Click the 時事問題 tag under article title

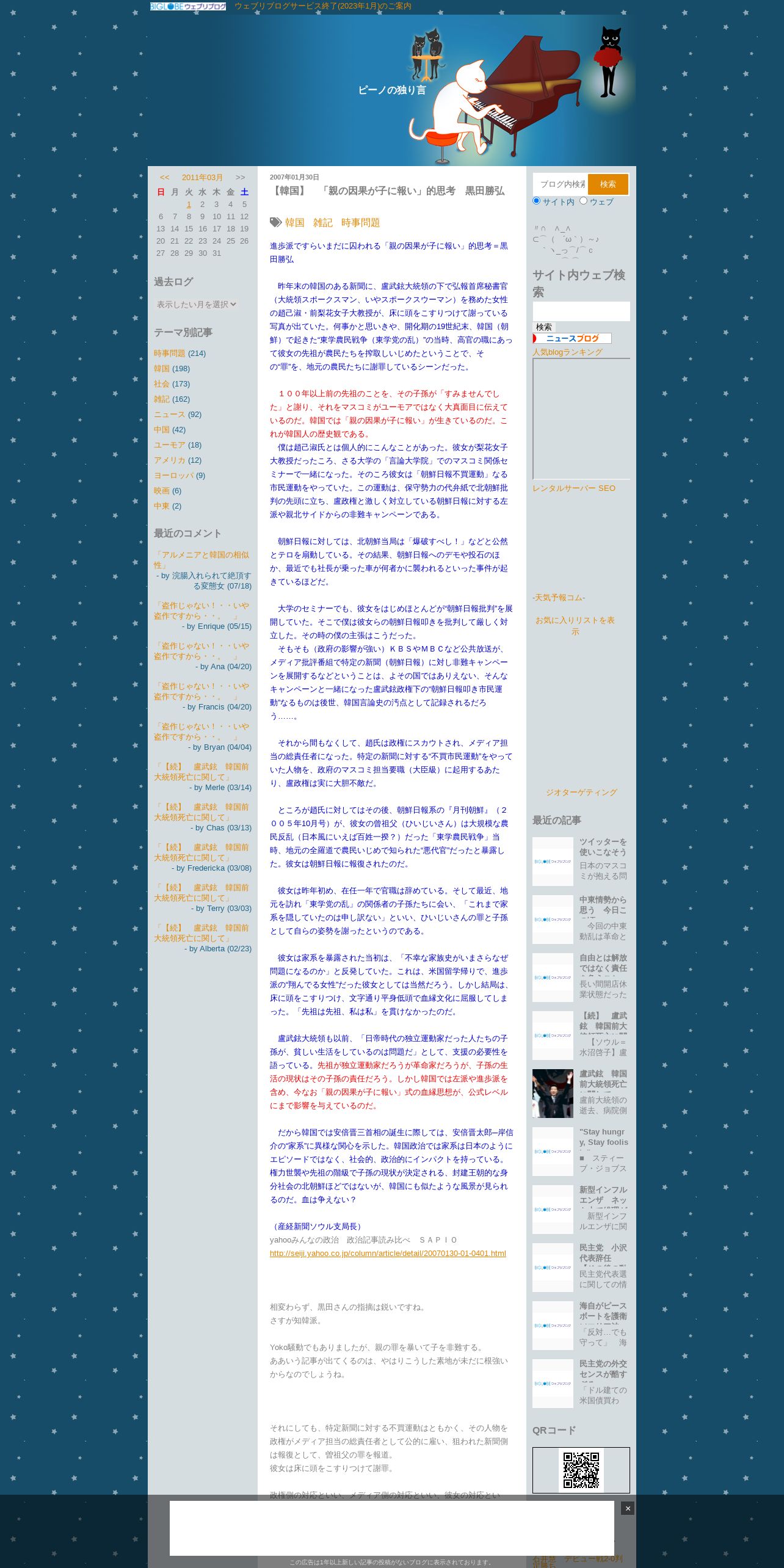pos(360,223)
